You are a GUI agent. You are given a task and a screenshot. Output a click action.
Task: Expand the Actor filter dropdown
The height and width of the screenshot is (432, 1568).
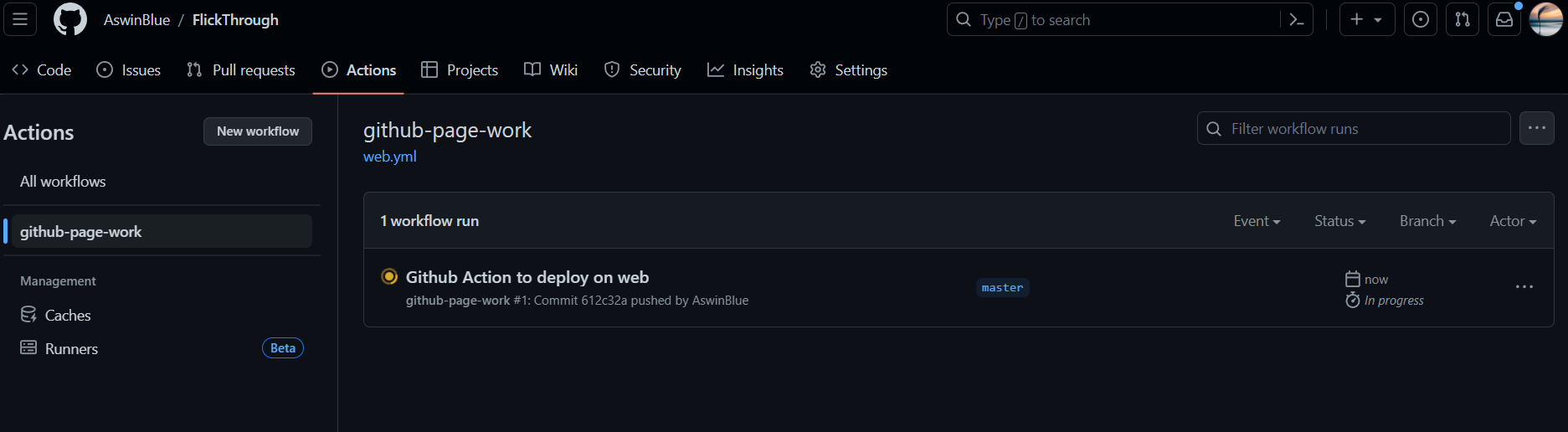click(1513, 221)
